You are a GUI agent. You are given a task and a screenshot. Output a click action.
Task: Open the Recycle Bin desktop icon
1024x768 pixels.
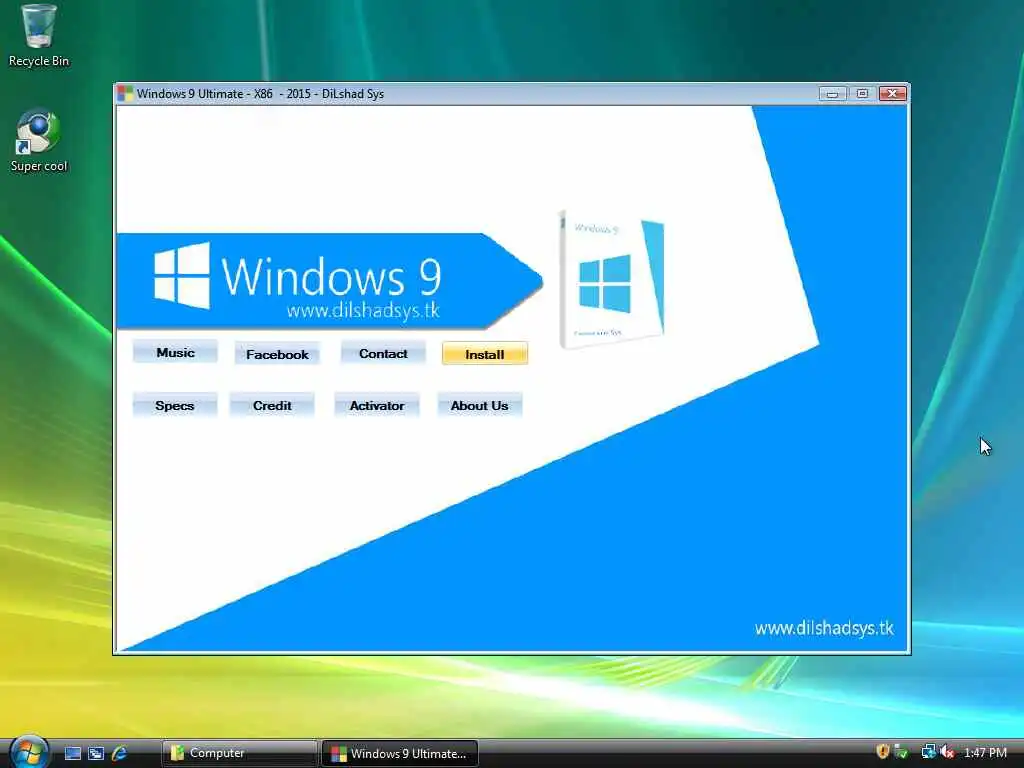(x=39, y=35)
